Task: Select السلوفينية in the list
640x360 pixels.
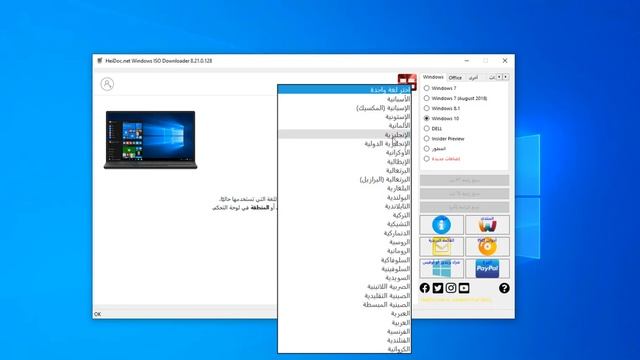Action: tap(344, 269)
